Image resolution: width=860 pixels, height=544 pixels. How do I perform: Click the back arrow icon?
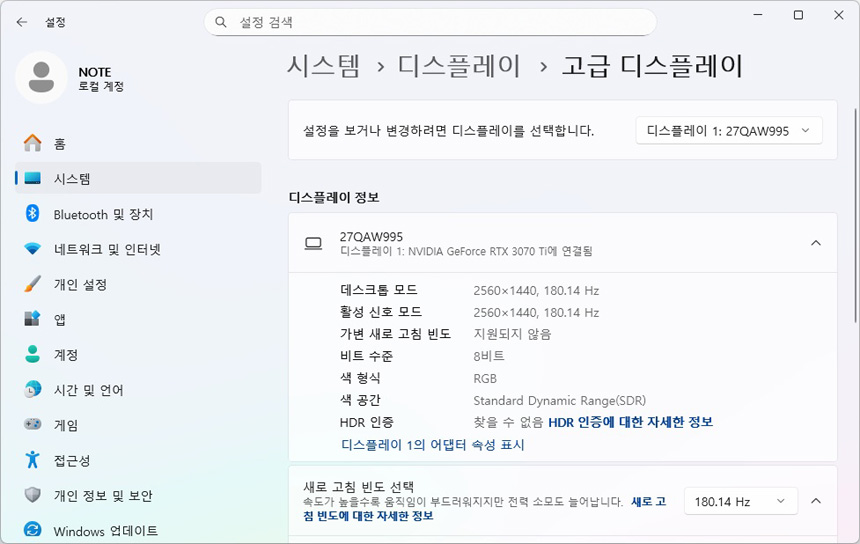[x=22, y=21]
